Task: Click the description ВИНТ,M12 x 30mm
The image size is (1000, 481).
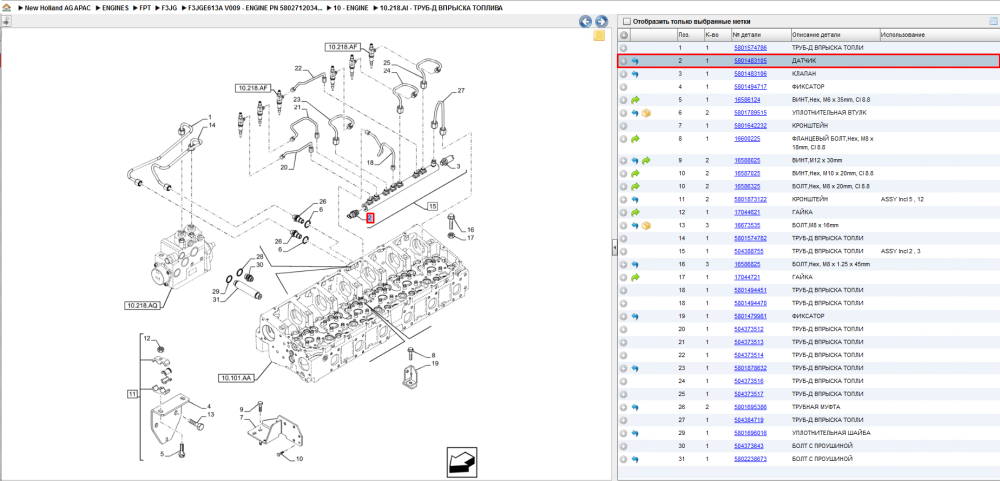Action: click(x=817, y=160)
